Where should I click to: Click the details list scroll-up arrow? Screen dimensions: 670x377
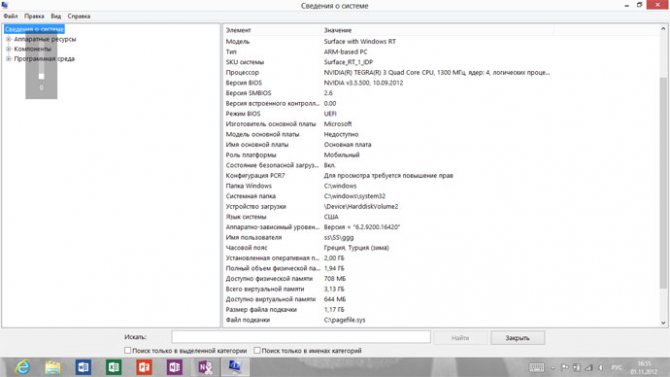coord(663,29)
